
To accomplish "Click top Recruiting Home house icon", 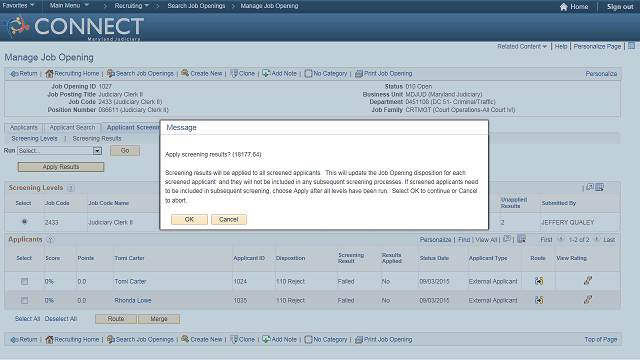I will pos(49,73).
